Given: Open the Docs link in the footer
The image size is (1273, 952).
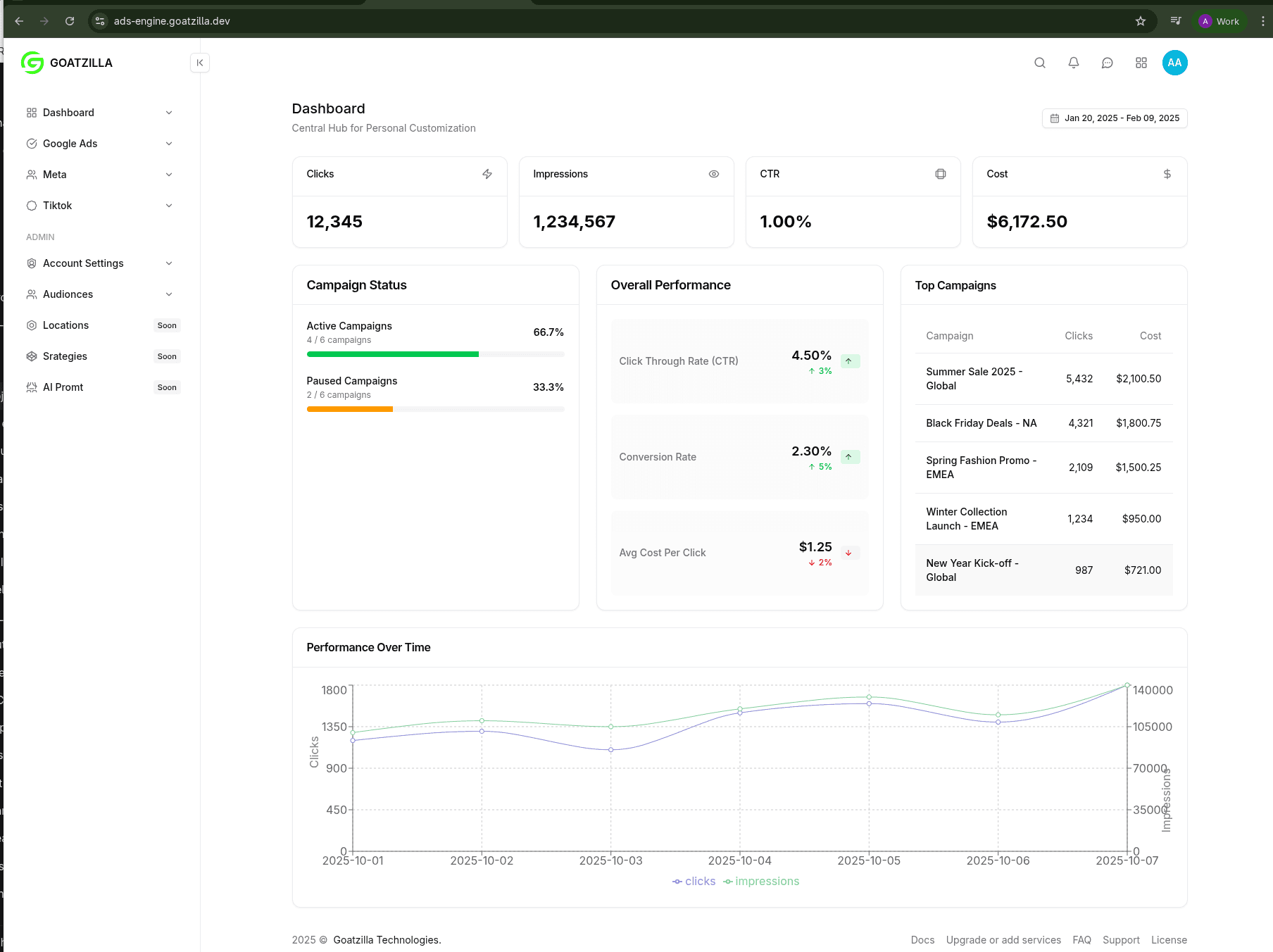Looking at the screenshot, I should click(922, 939).
